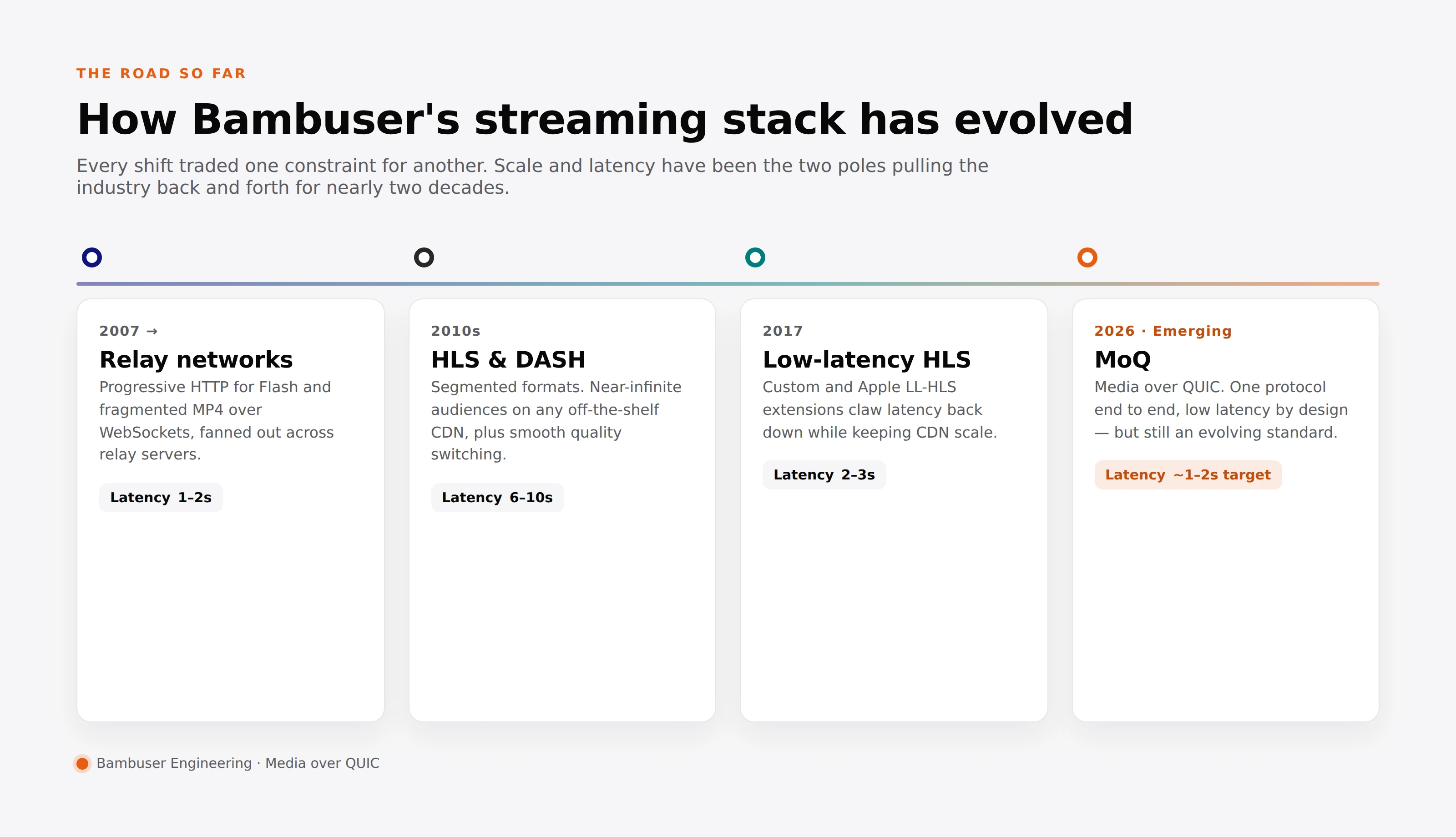Viewport: 1456px width, 837px height.
Task: Click the headline "How Bambuser's streaming stack has evolved"
Action: point(605,120)
